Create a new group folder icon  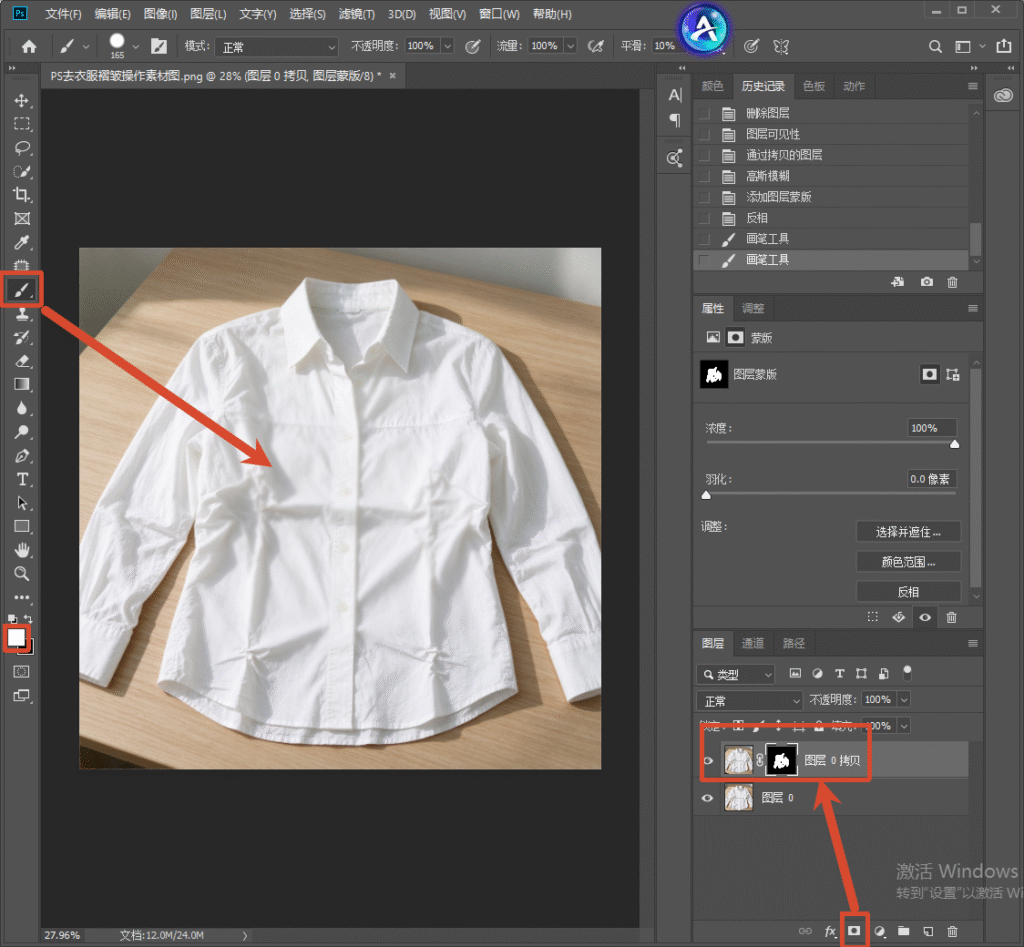[904, 931]
